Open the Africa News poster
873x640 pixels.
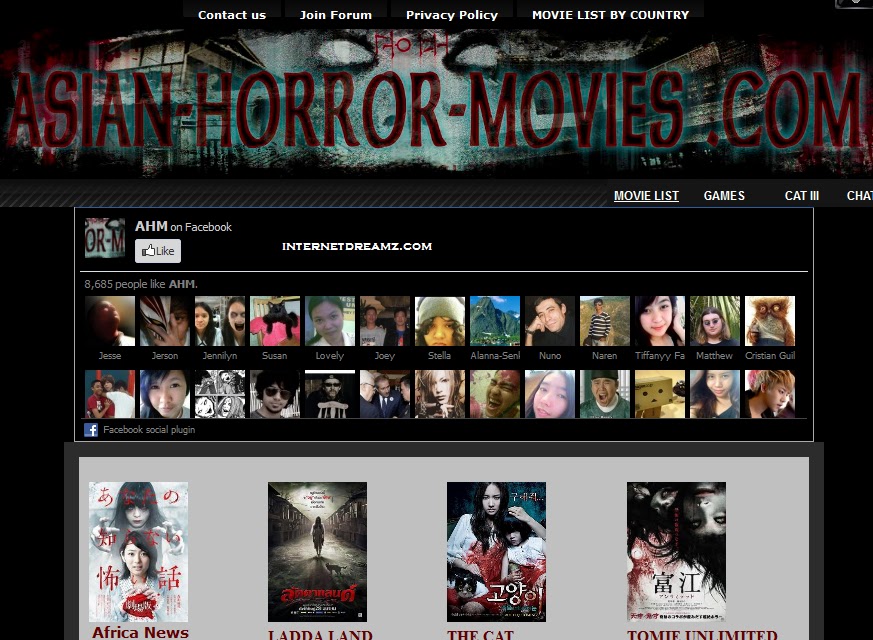click(x=139, y=552)
